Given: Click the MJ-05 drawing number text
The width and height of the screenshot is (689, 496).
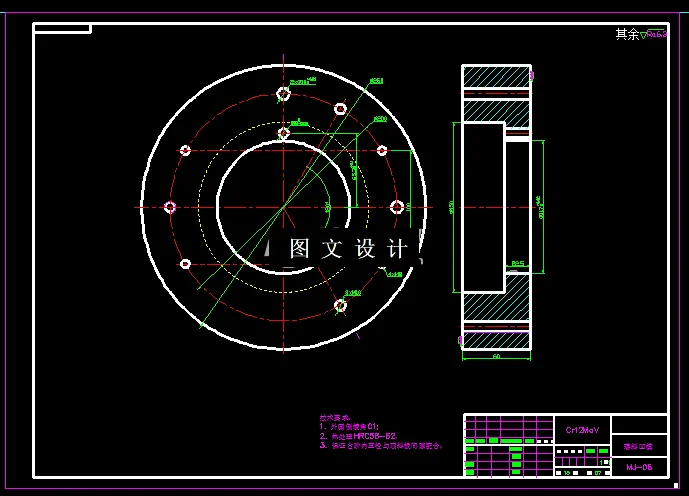Looking at the screenshot, I should click(639, 467).
